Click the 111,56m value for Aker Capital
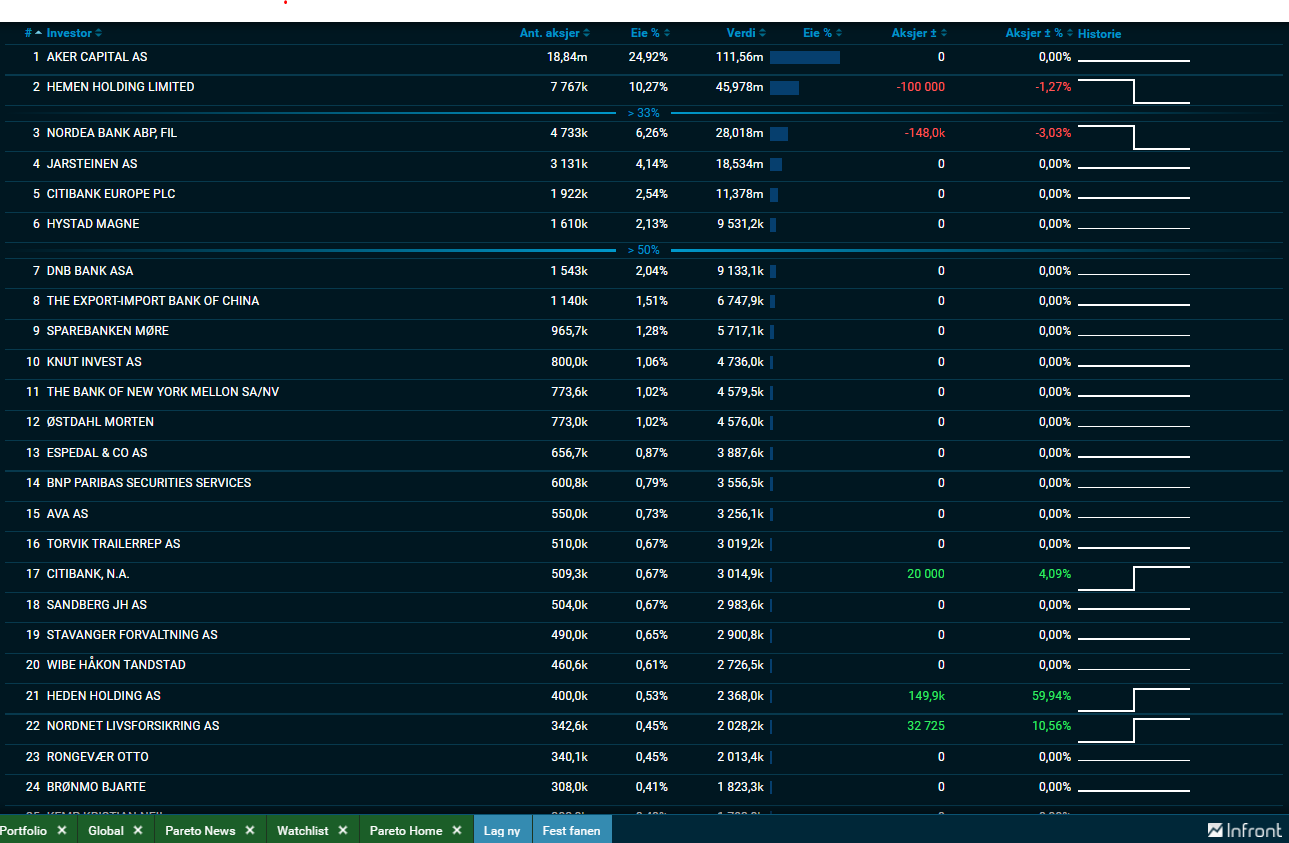The image size is (1289, 843). click(742, 57)
